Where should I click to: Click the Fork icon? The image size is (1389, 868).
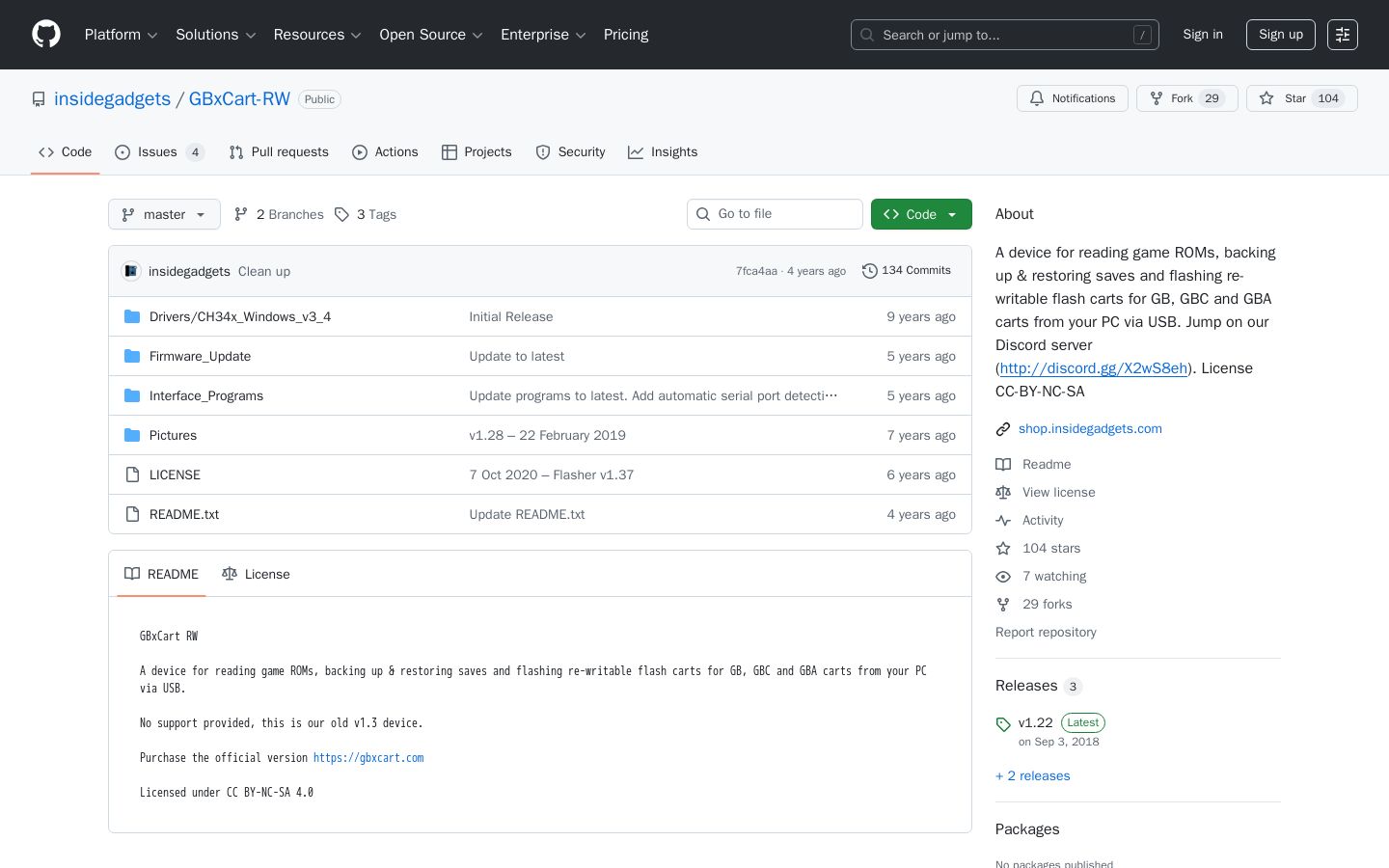(1157, 98)
